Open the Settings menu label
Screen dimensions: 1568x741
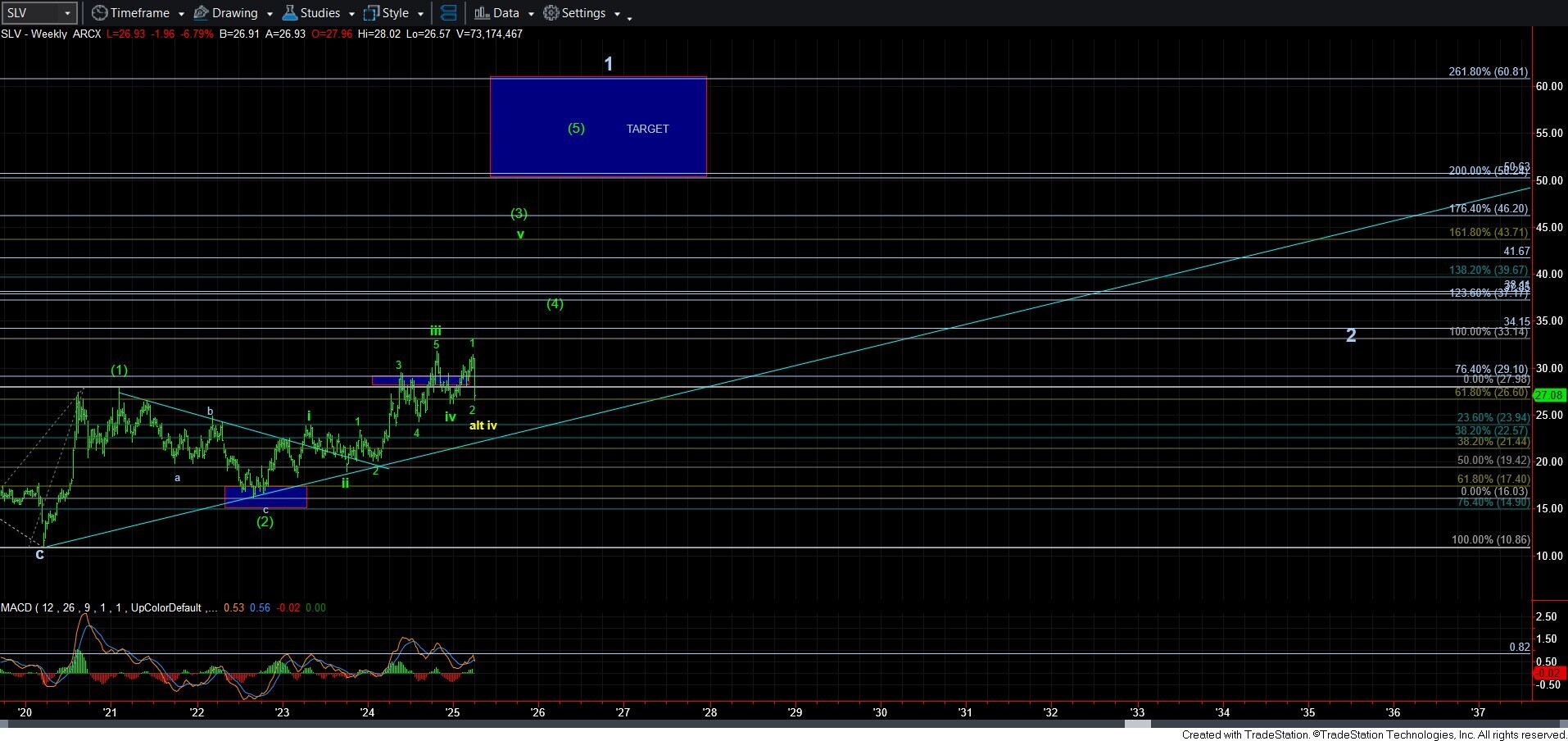[583, 13]
